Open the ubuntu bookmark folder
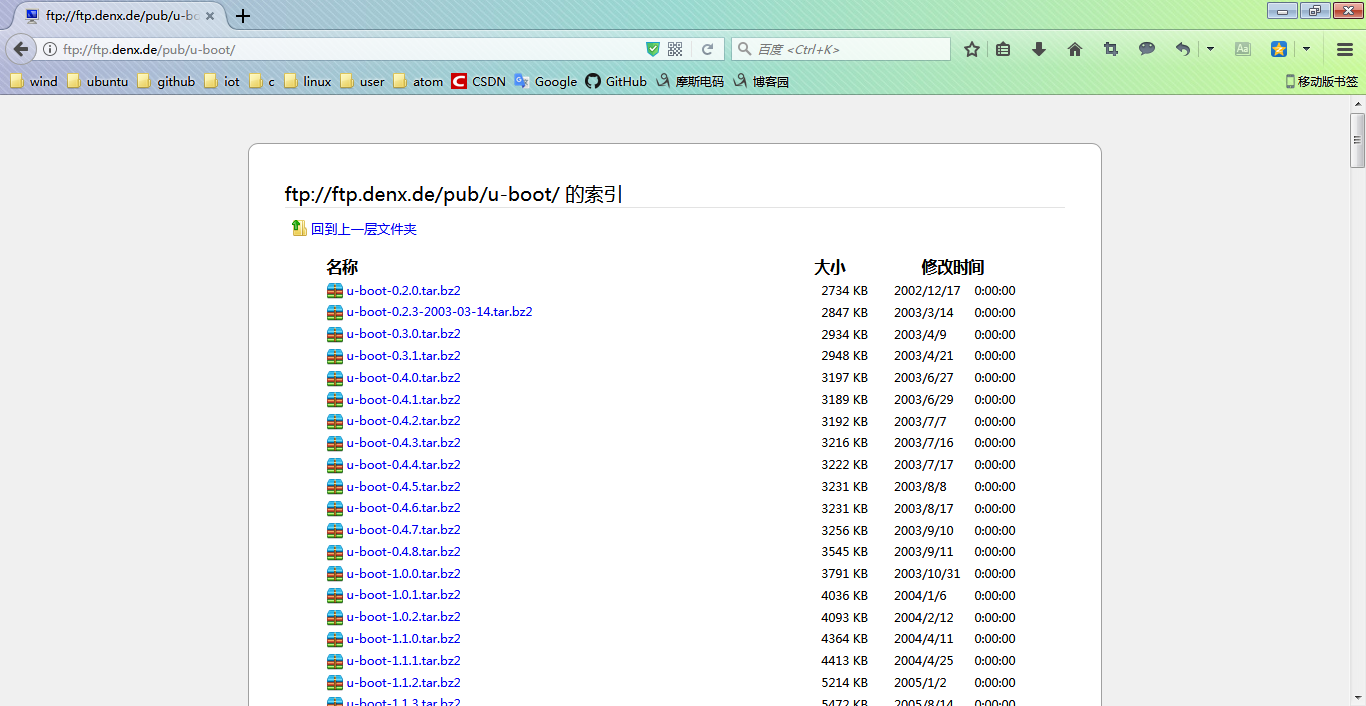 [98, 82]
